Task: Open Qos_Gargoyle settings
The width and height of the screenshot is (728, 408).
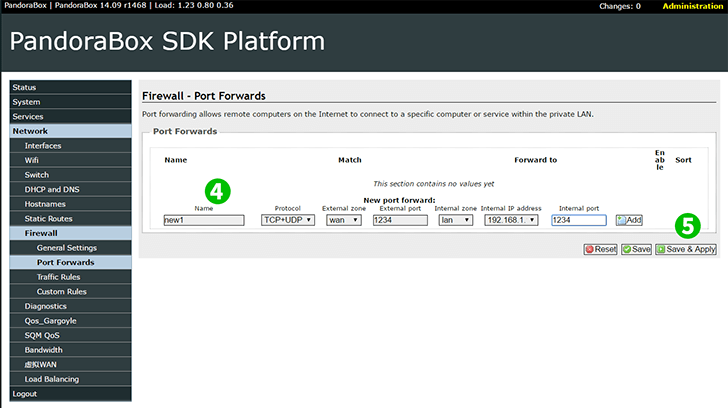Action: (71, 321)
